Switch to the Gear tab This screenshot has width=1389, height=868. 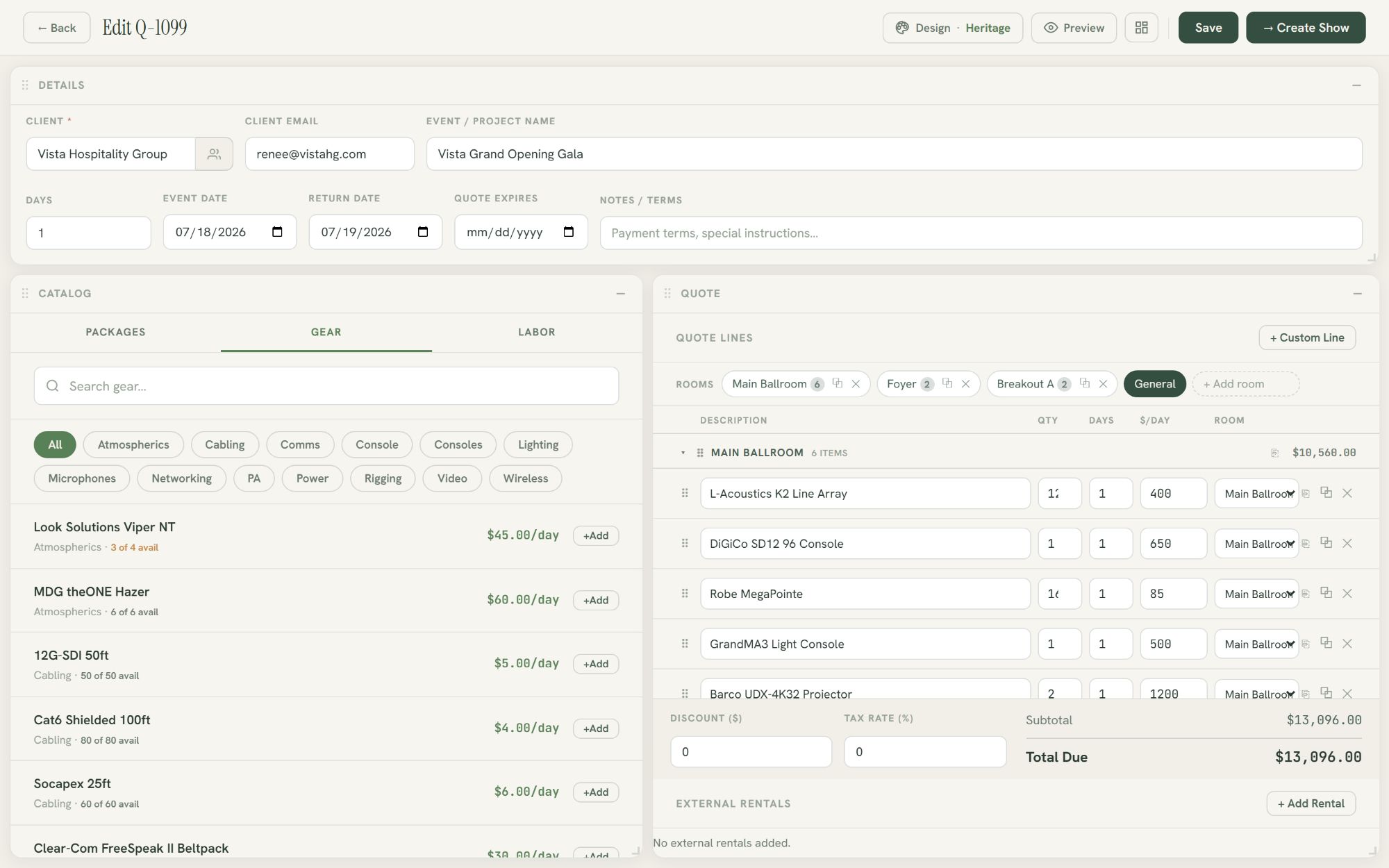click(x=326, y=332)
